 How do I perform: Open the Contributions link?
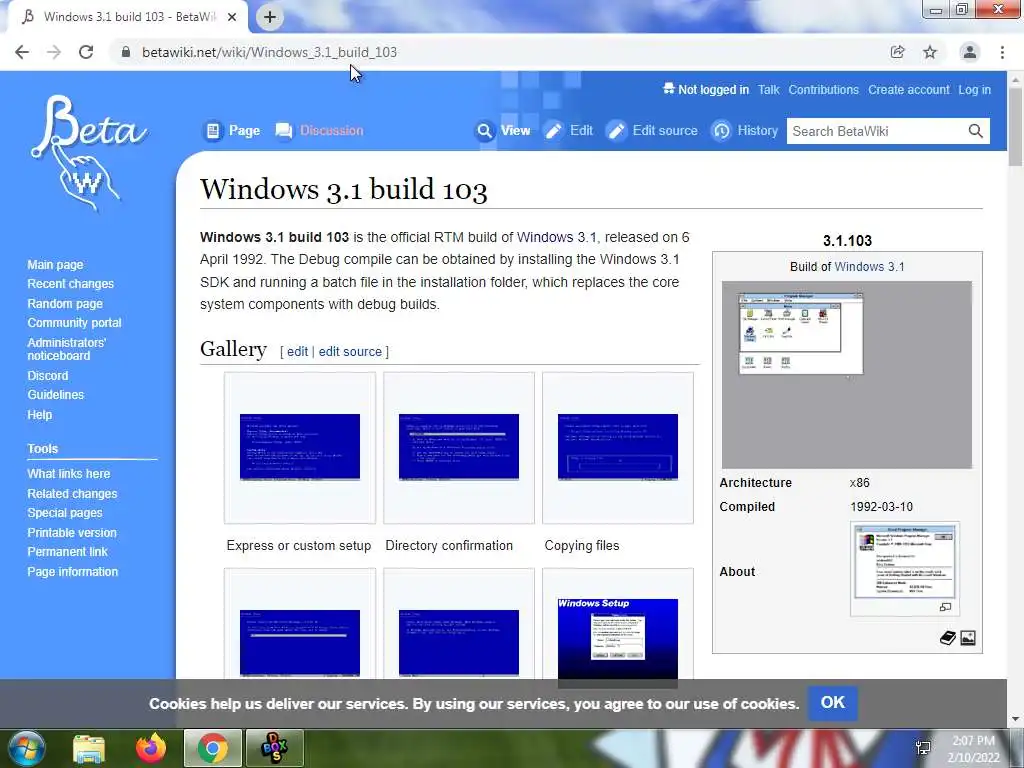[x=824, y=90]
